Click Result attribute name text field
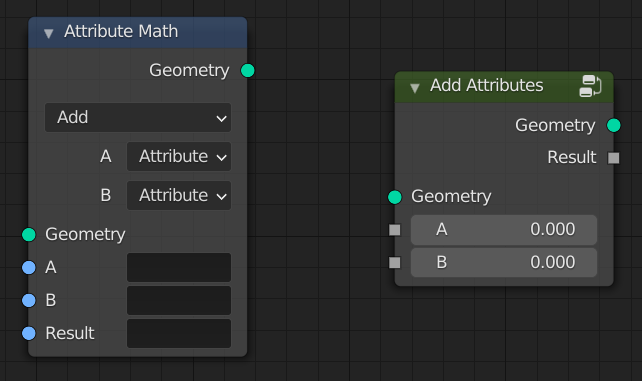The image size is (642, 381). pos(179,333)
